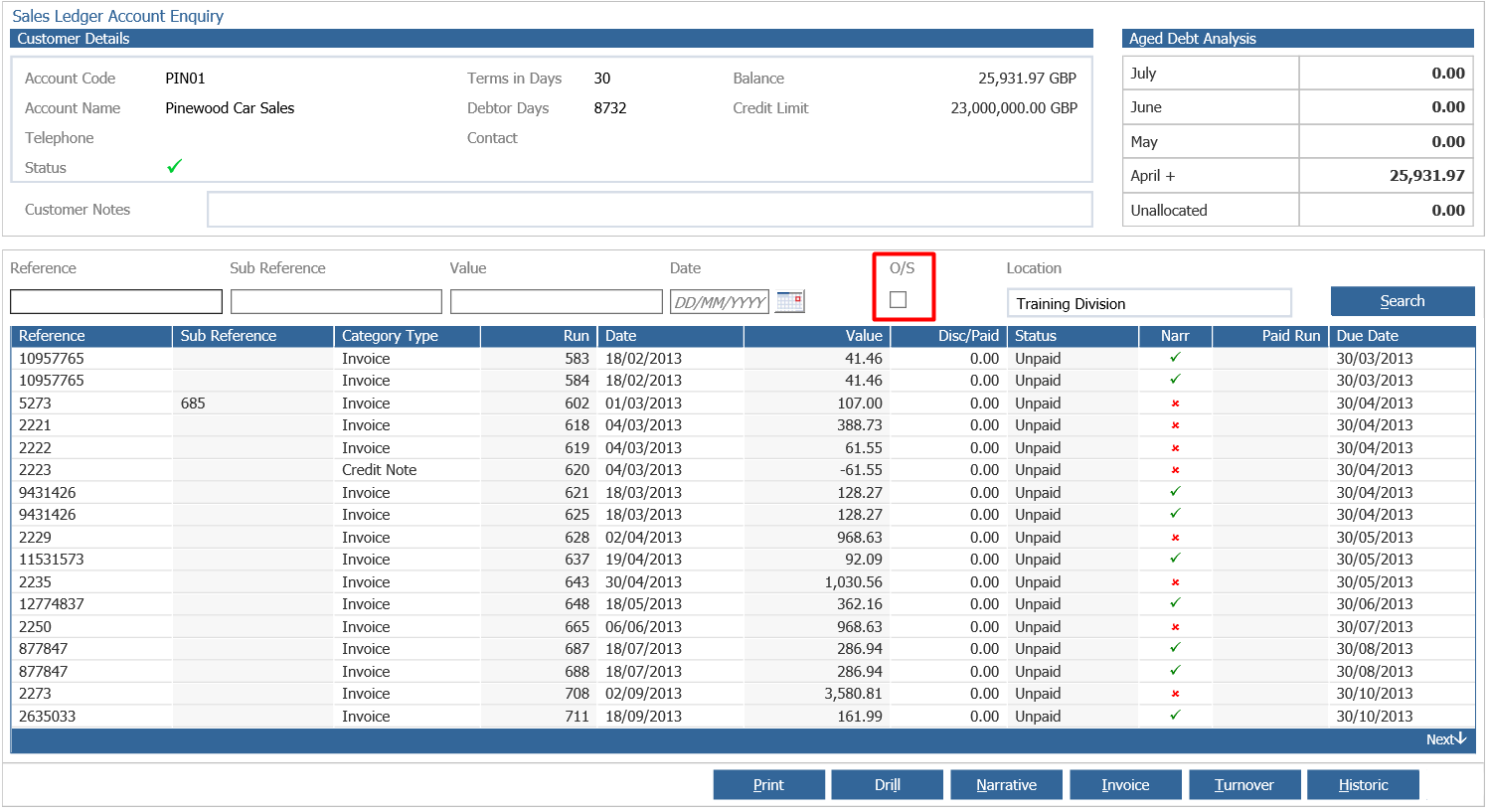
Task: Click the Historic button
Action: (x=1363, y=784)
